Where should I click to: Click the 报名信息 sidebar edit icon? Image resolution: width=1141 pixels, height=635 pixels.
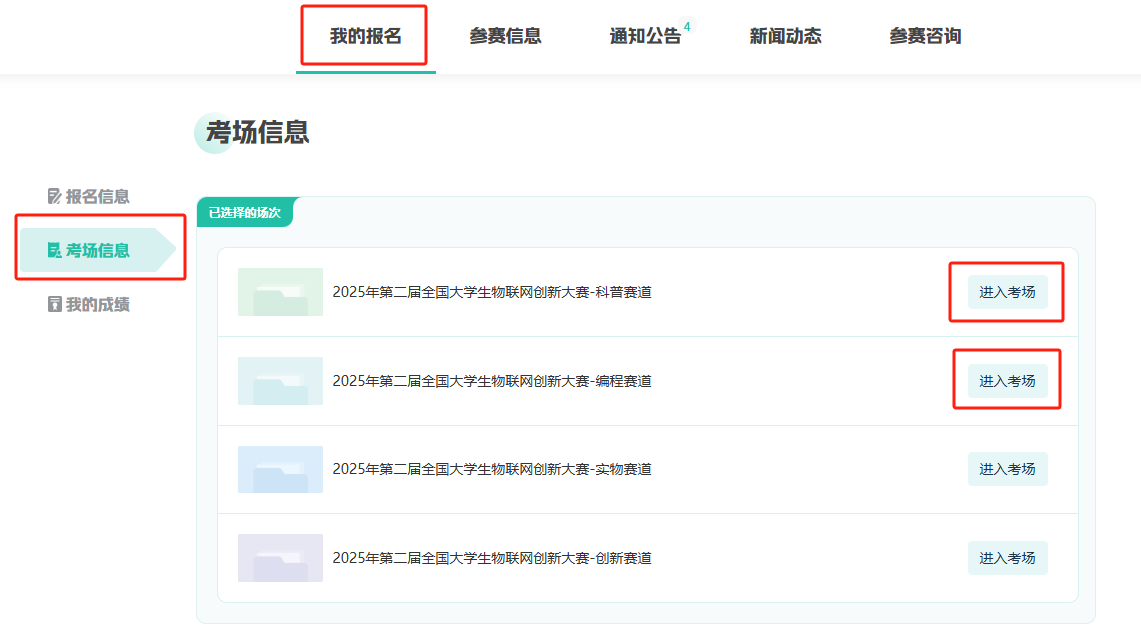[55, 197]
